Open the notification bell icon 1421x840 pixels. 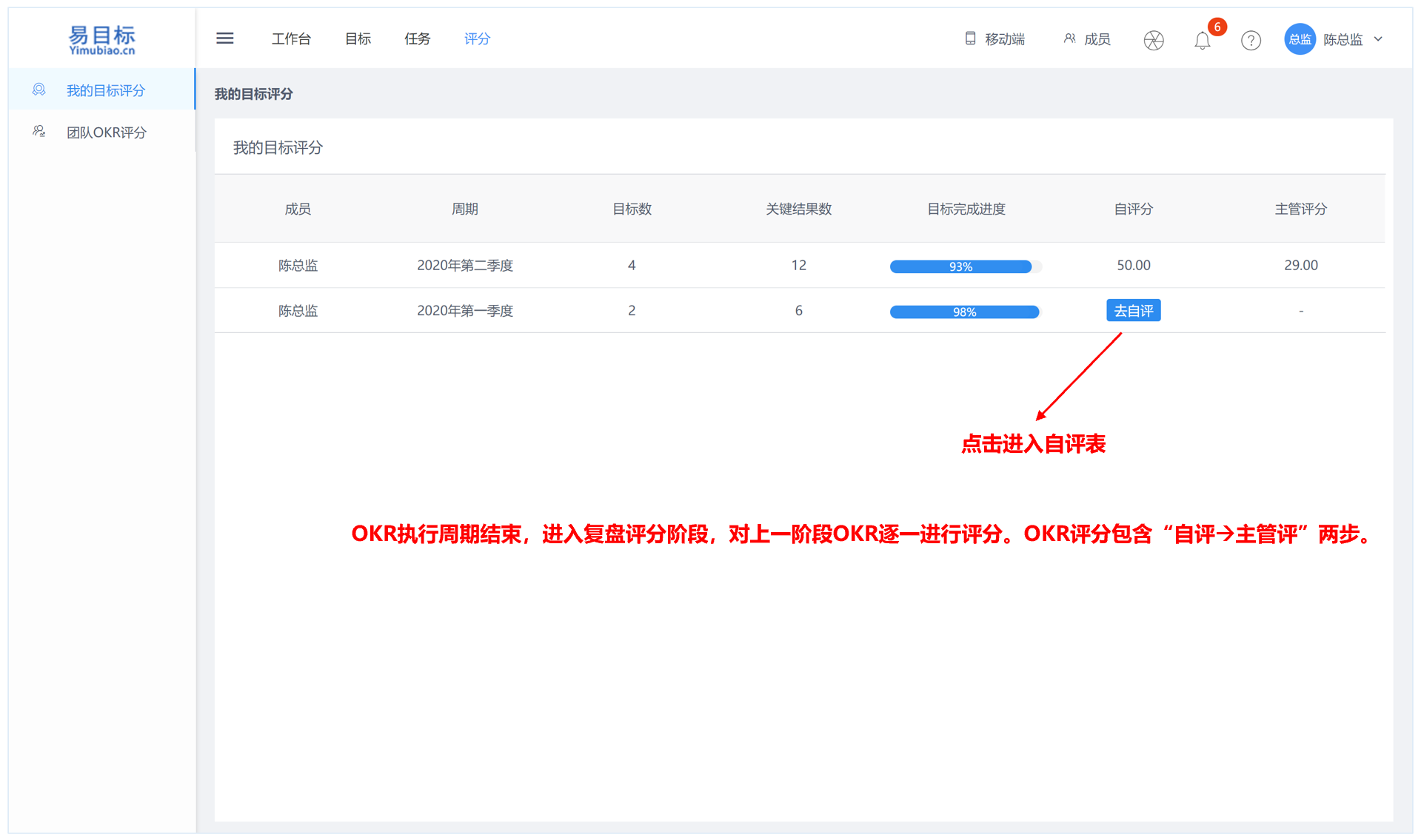[x=1203, y=41]
